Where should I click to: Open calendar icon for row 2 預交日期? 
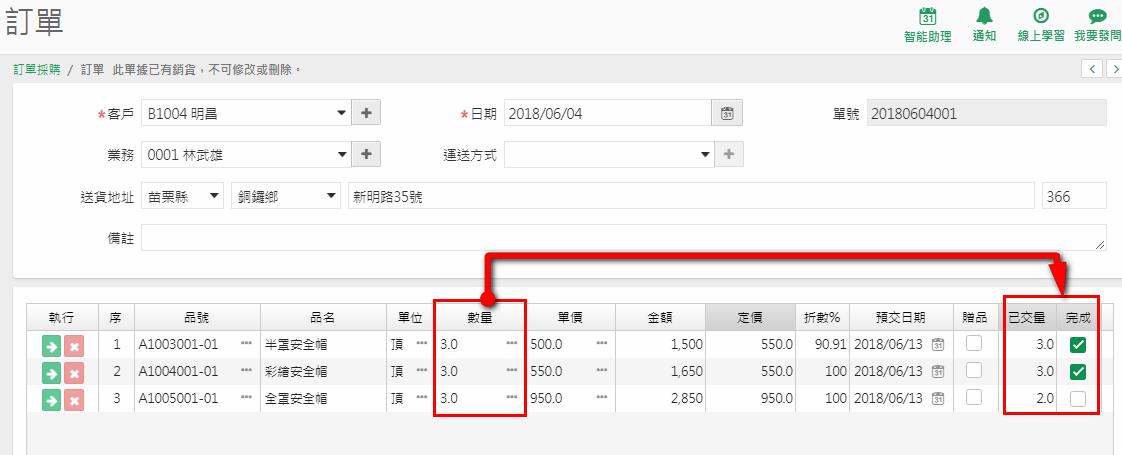click(x=938, y=371)
